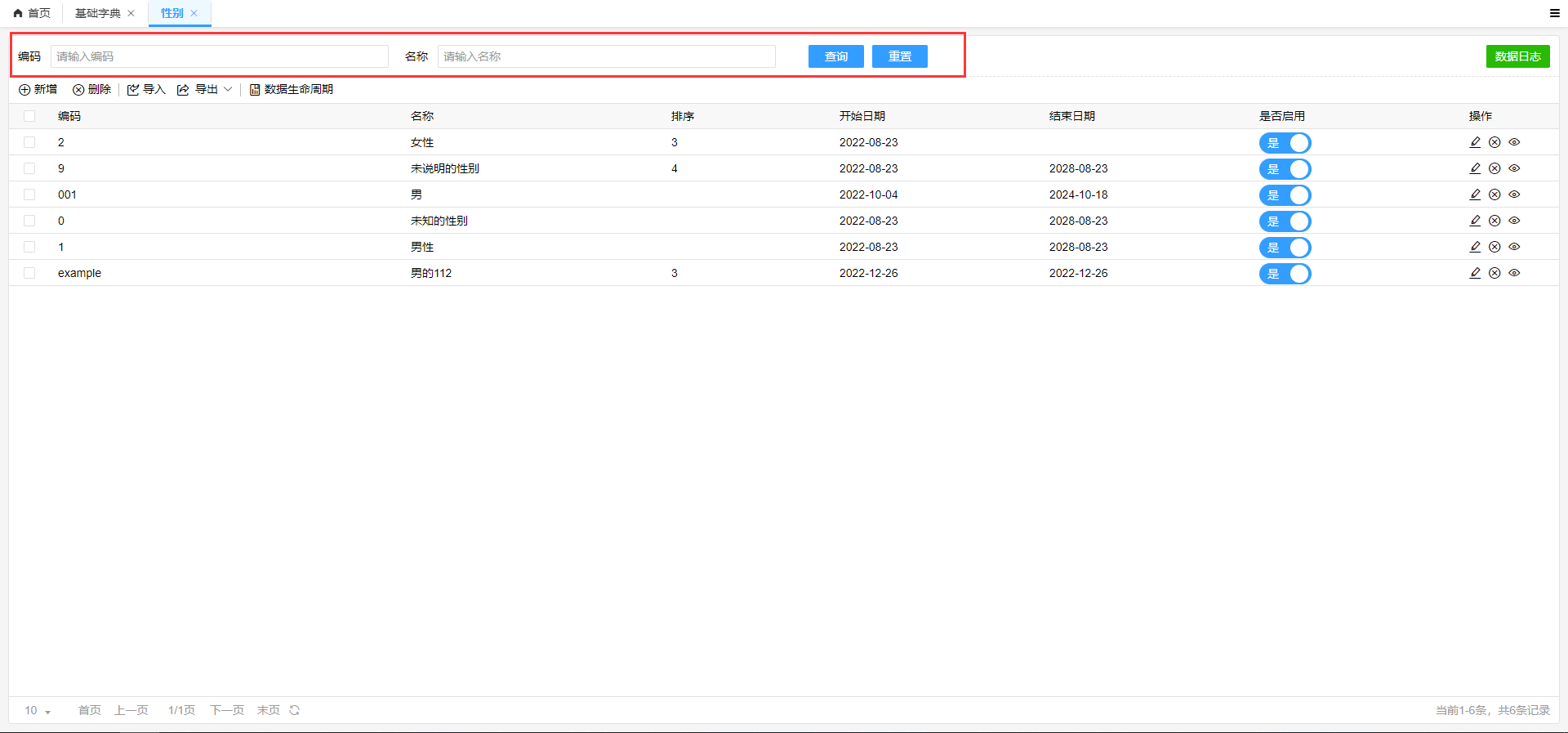Click the 2024-10-18 end date cell
Viewport: 1568px width, 733px height.
click(x=1079, y=194)
